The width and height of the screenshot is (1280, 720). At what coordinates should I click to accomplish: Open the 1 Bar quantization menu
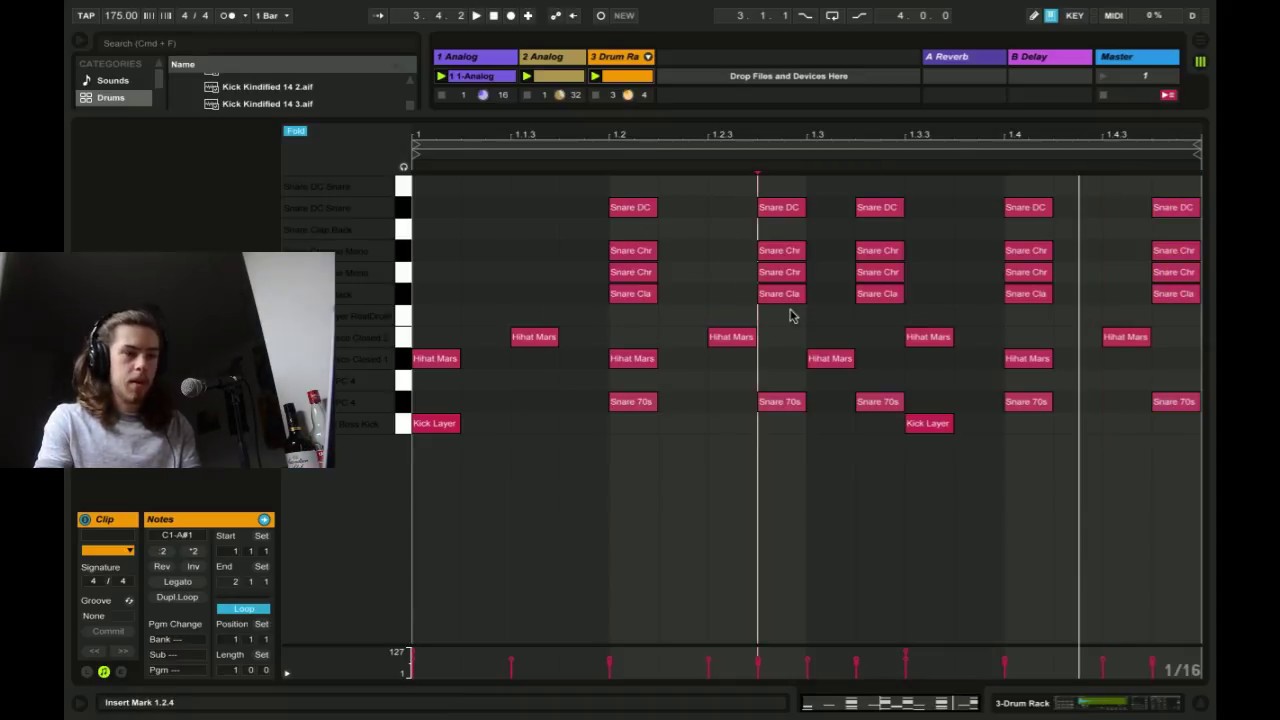pos(271,15)
